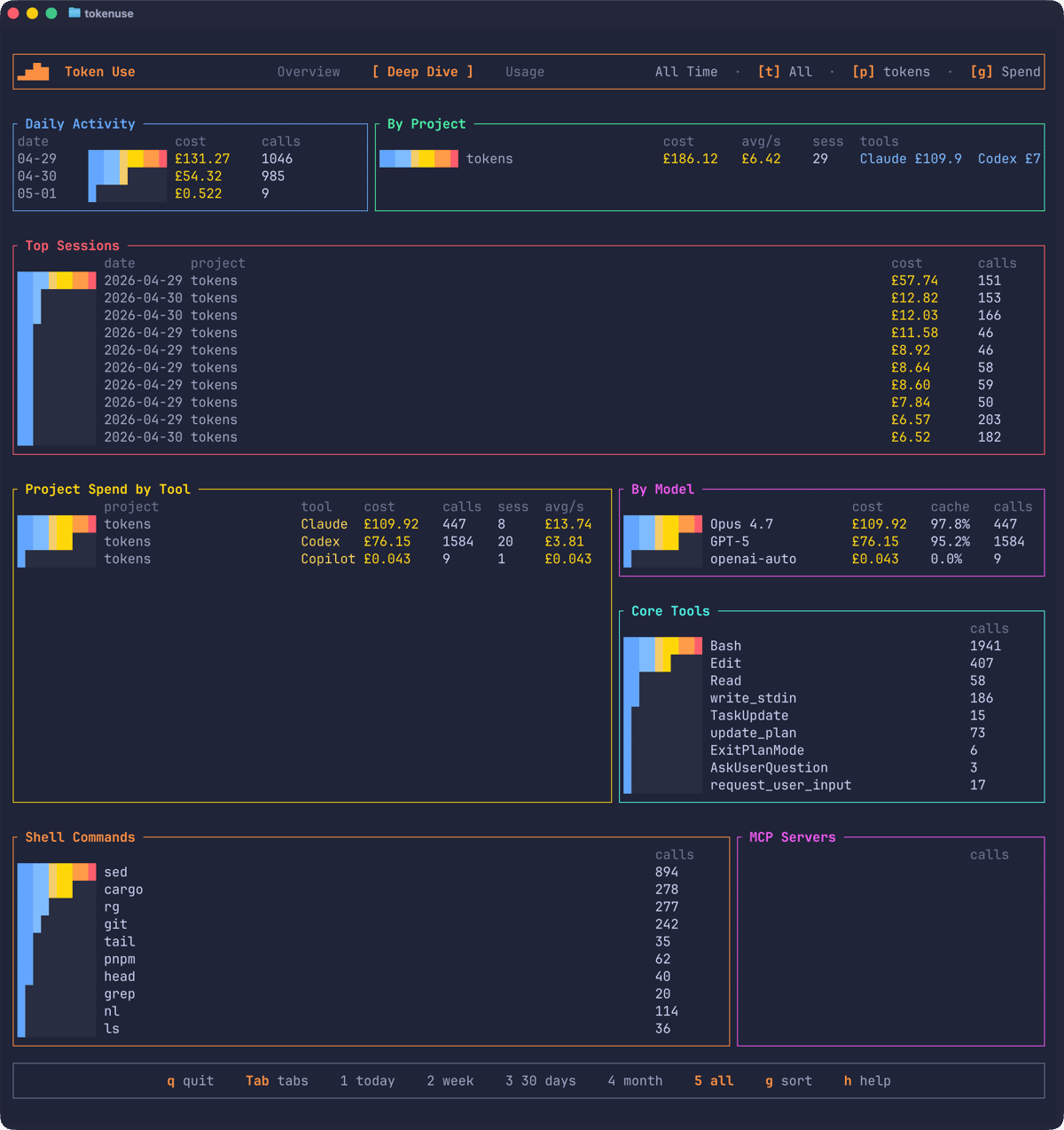
Task: Select 2 week range in footer
Action: [x=450, y=1080]
